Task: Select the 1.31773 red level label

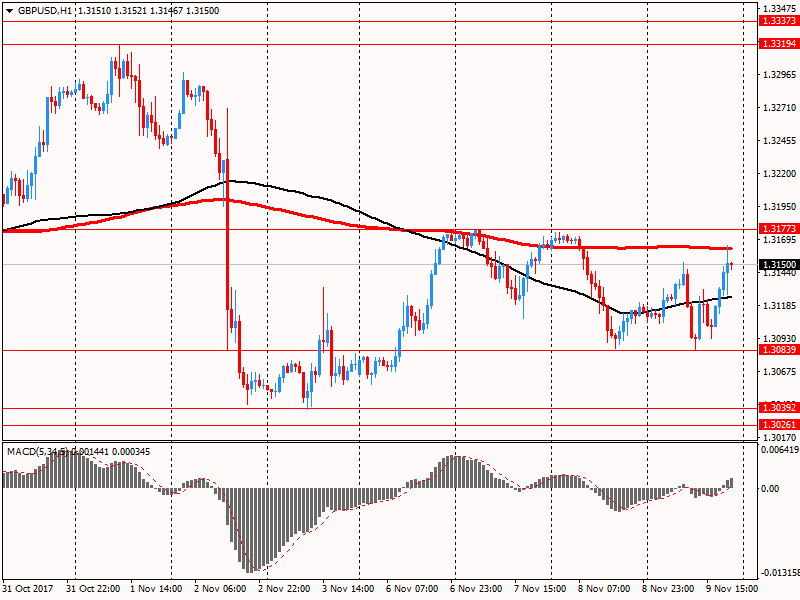Action: point(779,229)
